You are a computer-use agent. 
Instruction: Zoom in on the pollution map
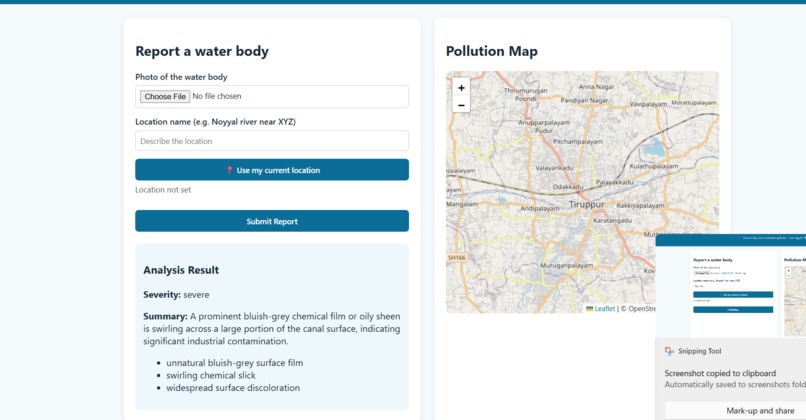click(461, 88)
